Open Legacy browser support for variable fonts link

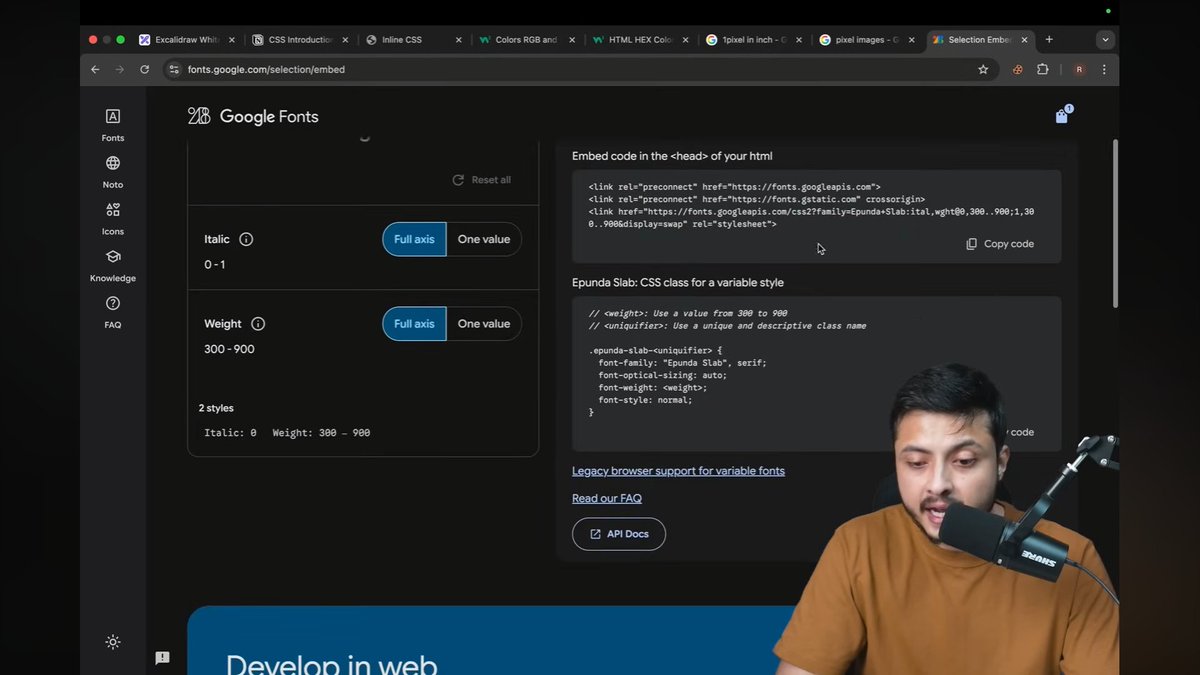(x=678, y=471)
